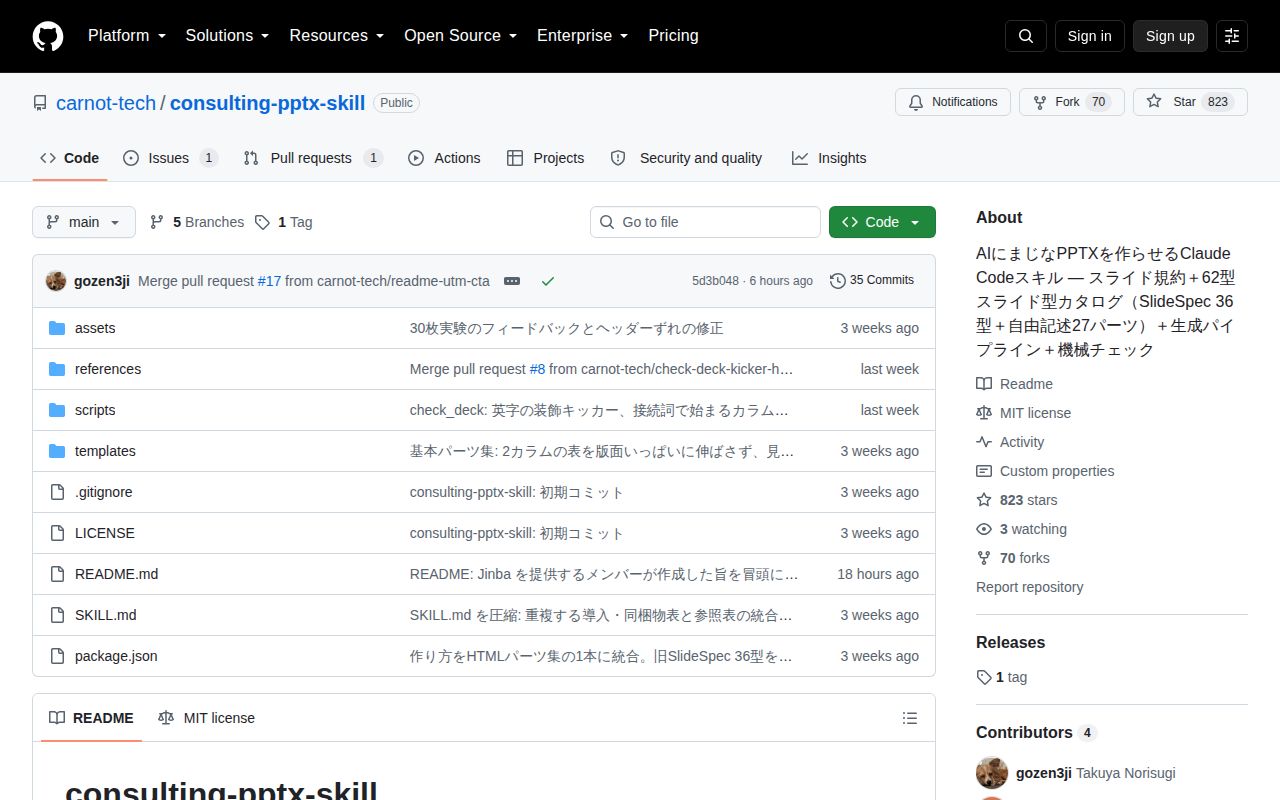Open pull request #8 link in references row
Viewport: 1280px width, 800px height.
[537, 369]
